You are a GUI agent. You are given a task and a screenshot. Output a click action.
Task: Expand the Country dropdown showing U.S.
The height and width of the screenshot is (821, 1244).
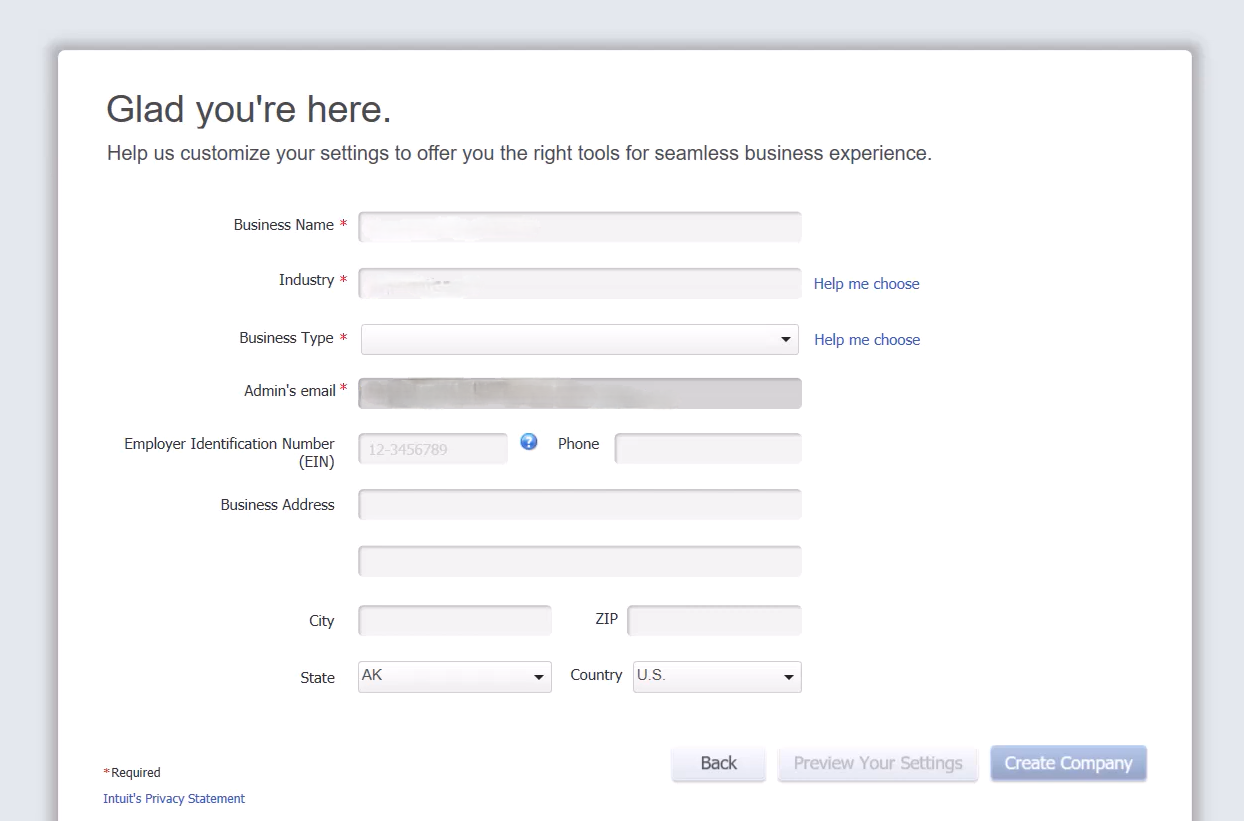click(x=717, y=677)
